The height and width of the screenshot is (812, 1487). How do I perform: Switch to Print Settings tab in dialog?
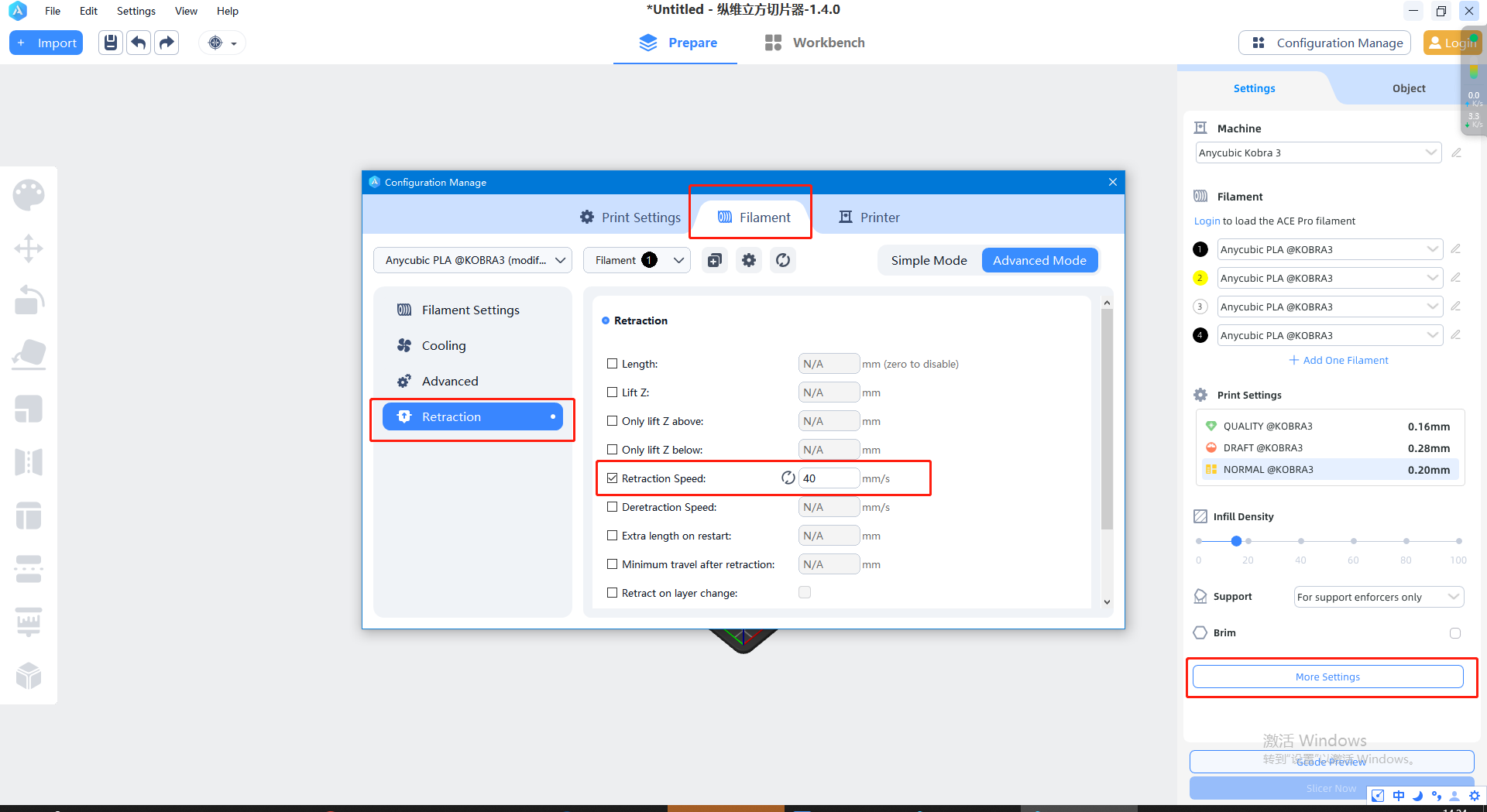pyautogui.click(x=630, y=218)
